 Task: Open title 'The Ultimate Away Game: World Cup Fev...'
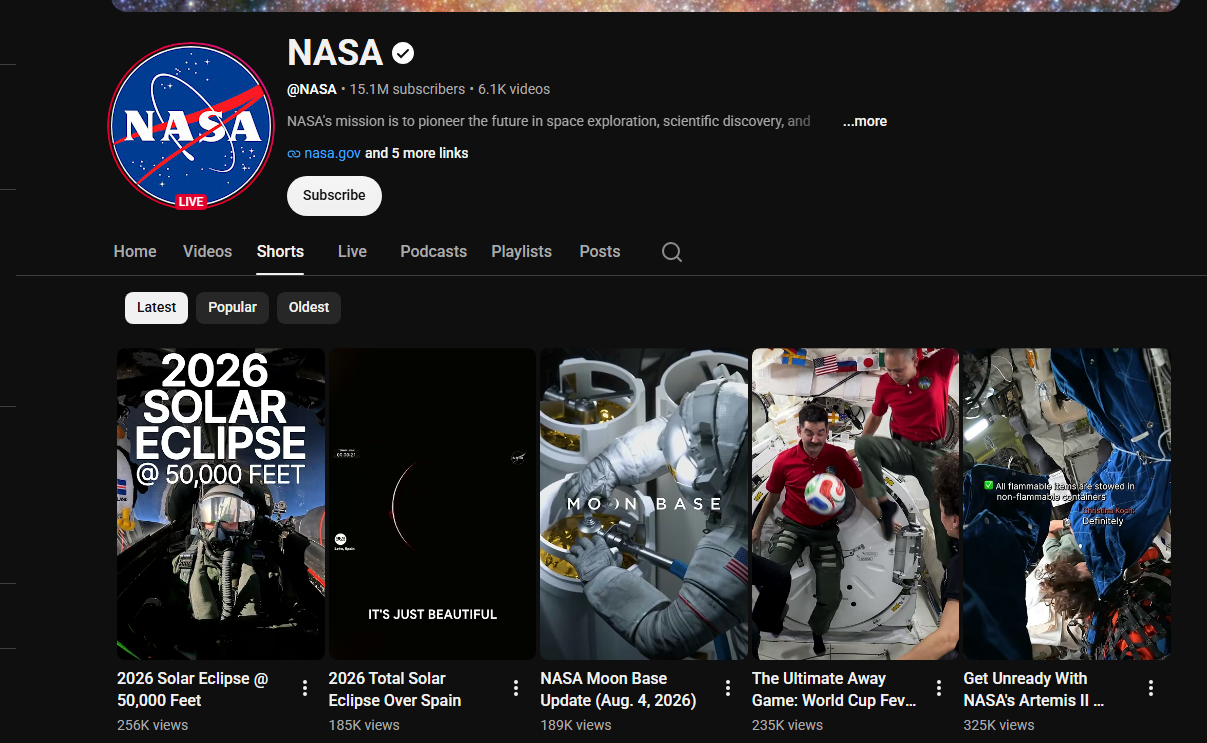pos(834,689)
